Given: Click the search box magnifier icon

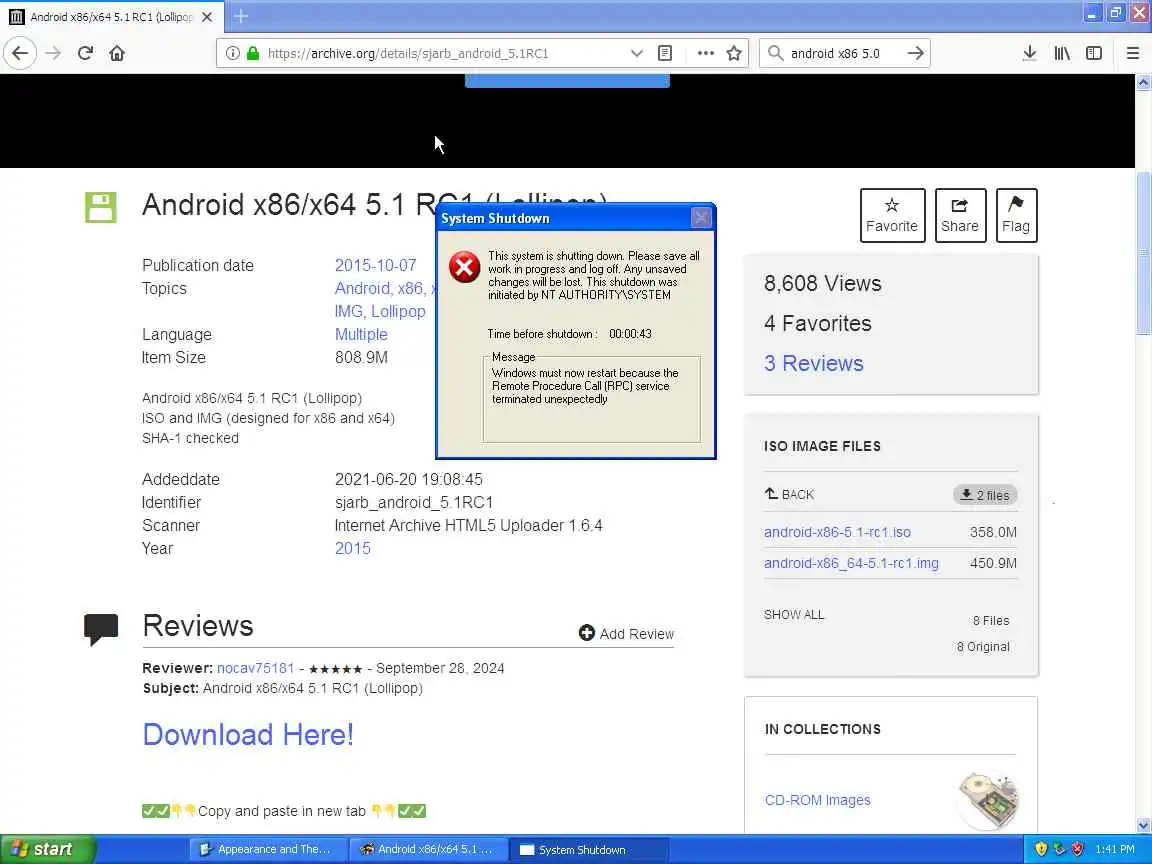Looking at the screenshot, I should pyautogui.click(x=774, y=53).
